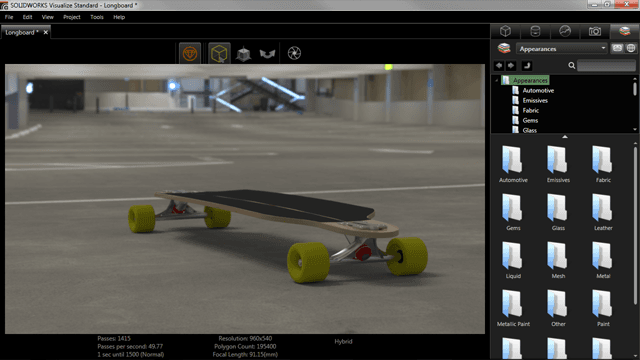Click the Polygon Count: 195400 text
This screenshot has height=360, width=640.
click(245, 347)
